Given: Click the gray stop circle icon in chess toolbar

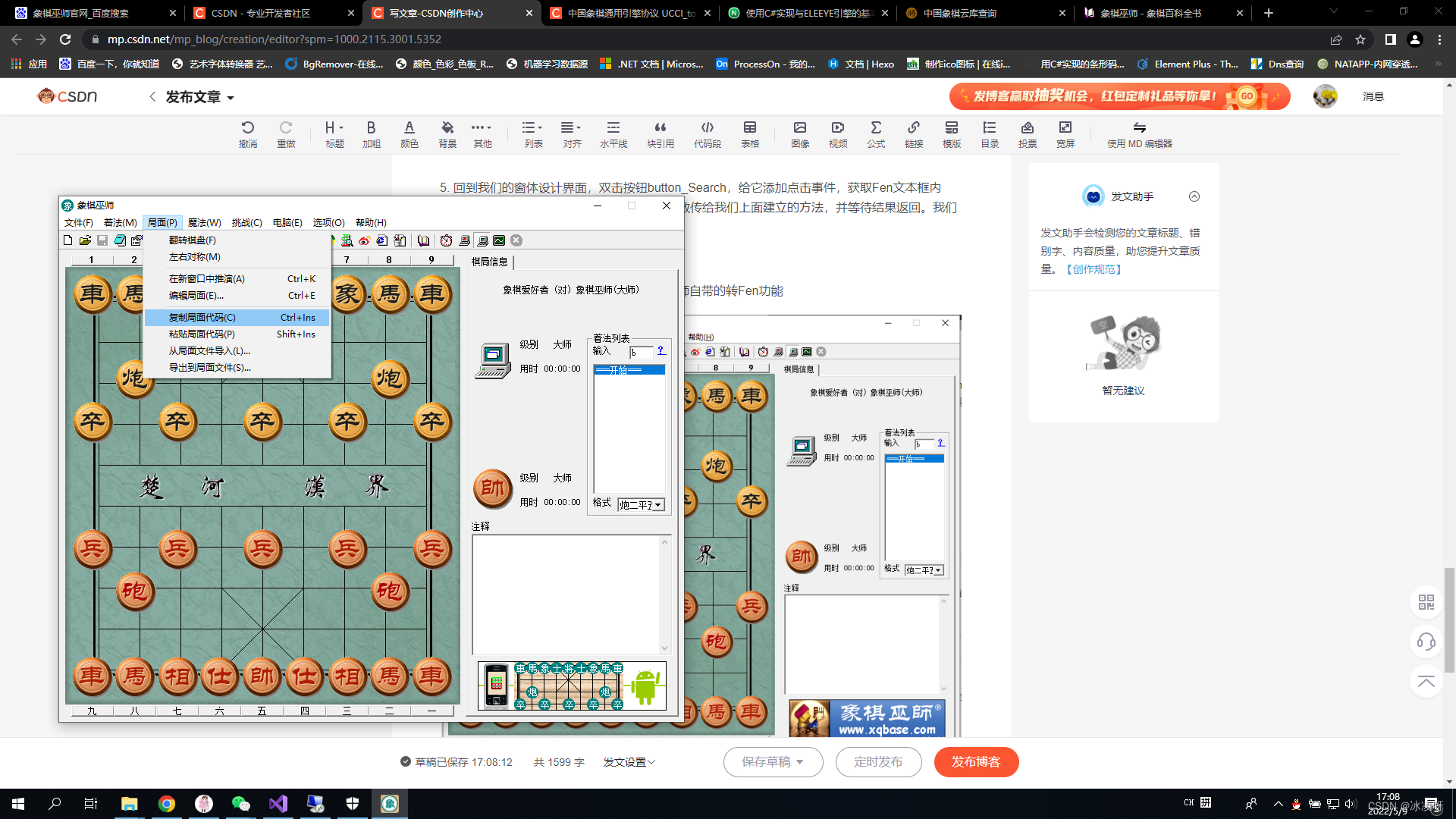Looking at the screenshot, I should (x=516, y=240).
